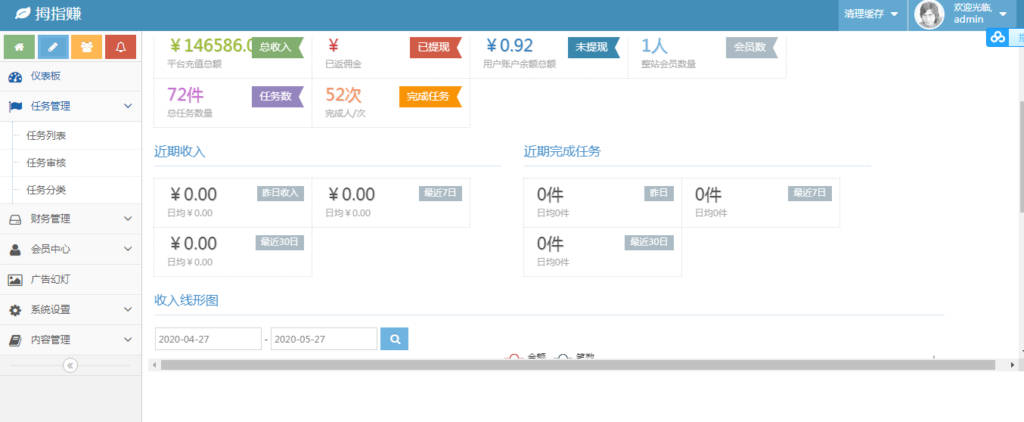The width and height of the screenshot is (1024, 422).
Task: Click the start date field 2020-04-27
Action: click(x=208, y=339)
